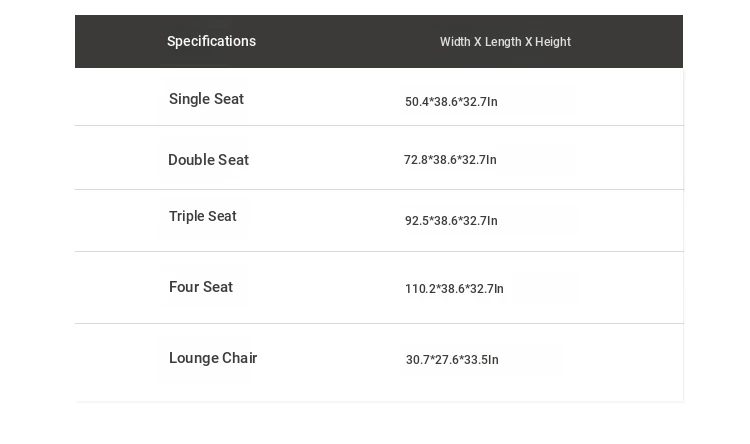This screenshot has width=750, height=444.
Task: Click the word Length in the header
Action: pos(503,42)
